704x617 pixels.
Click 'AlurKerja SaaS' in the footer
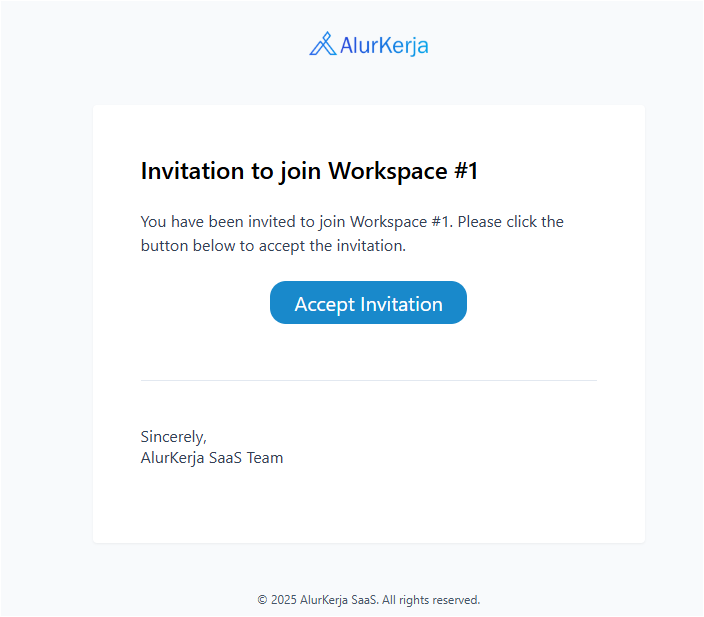click(339, 600)
